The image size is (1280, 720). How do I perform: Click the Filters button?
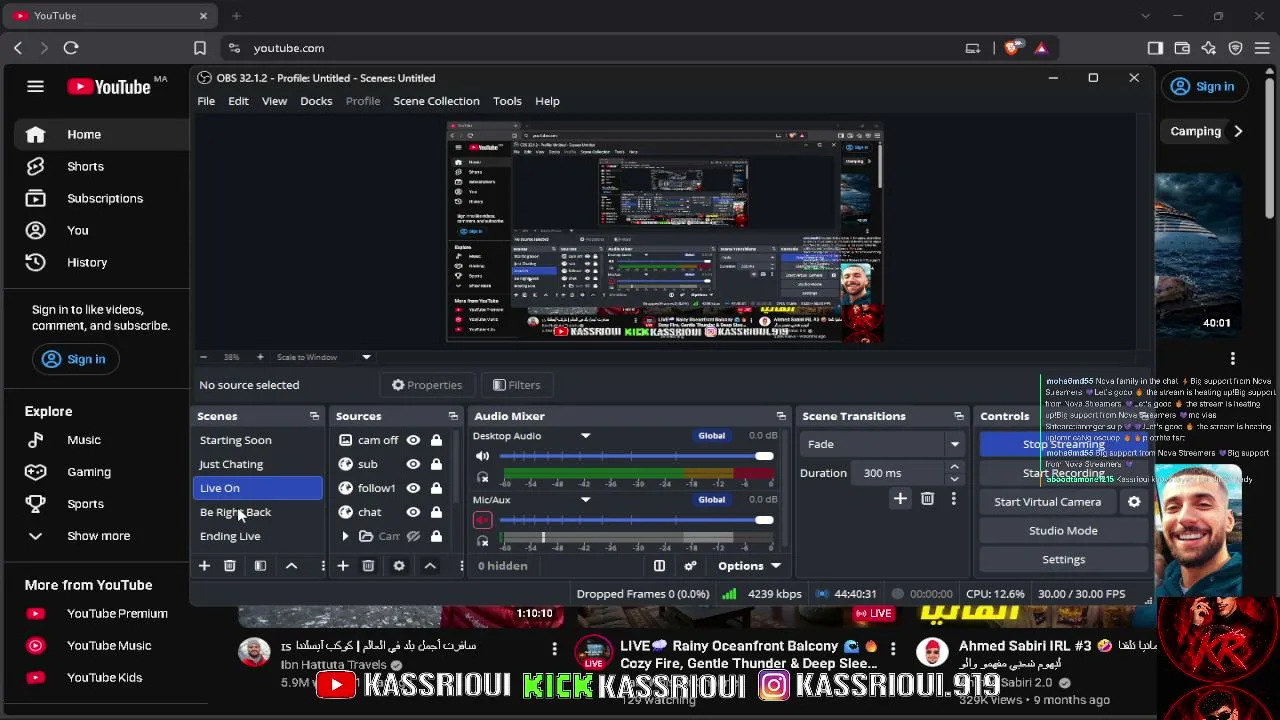[516, 385]
